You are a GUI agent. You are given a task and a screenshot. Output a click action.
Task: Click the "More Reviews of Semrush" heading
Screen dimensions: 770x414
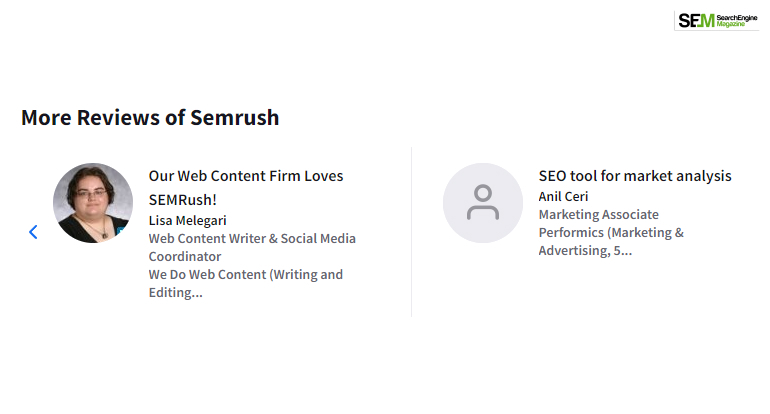tap(150, 117)
